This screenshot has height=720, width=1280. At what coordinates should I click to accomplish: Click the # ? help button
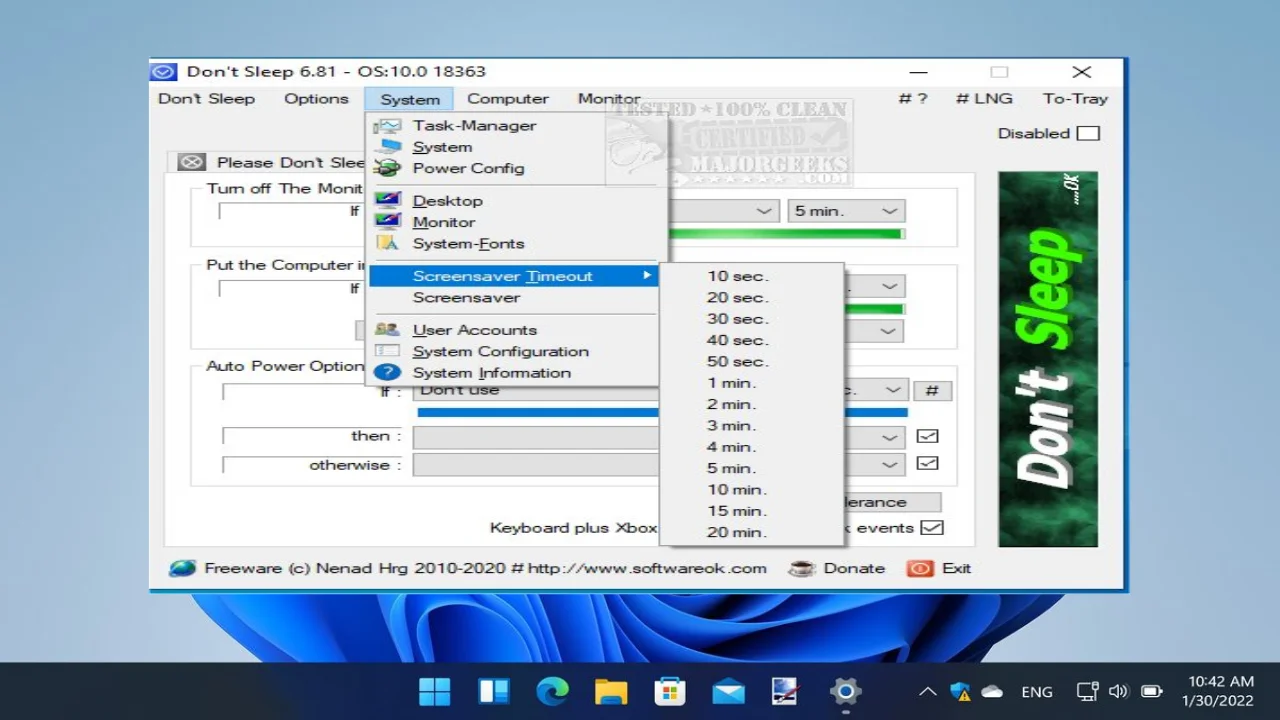(913, 98)
